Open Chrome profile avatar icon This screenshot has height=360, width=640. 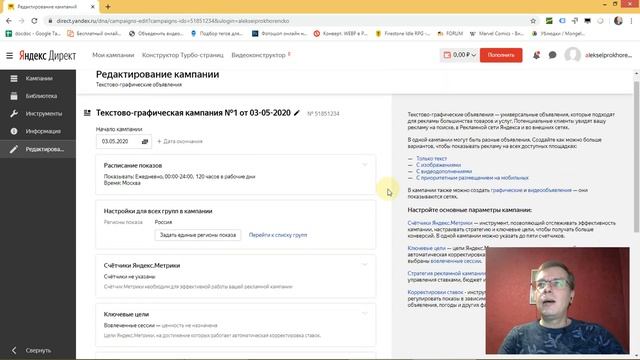618,21
